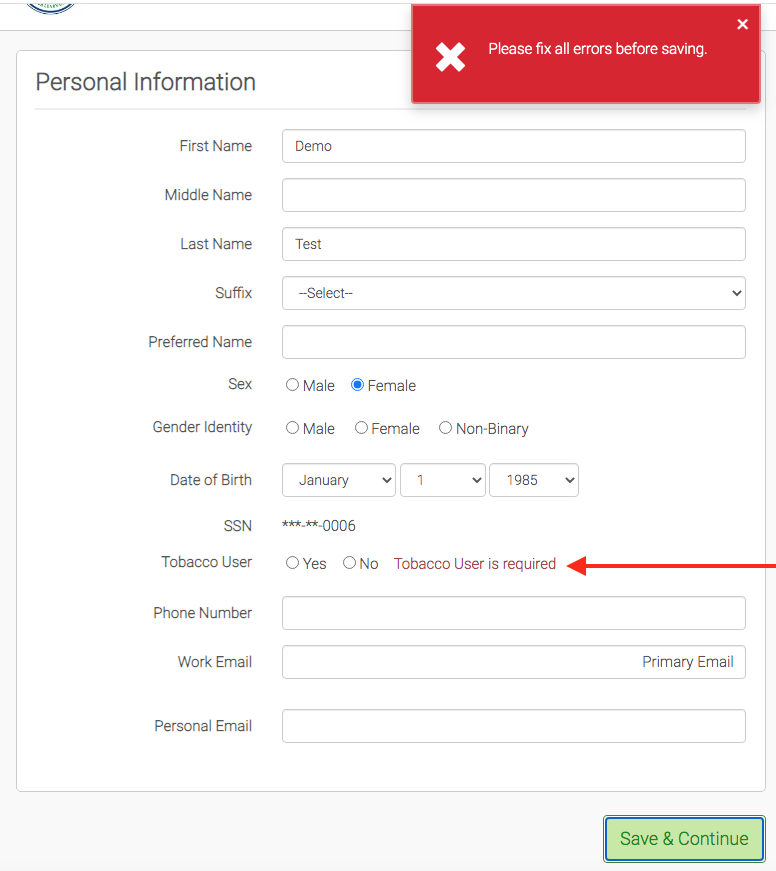Screen dimensions: 776x871
Task: Choose Non-Binary for Gender Identity
Action: tap(446, 428)
